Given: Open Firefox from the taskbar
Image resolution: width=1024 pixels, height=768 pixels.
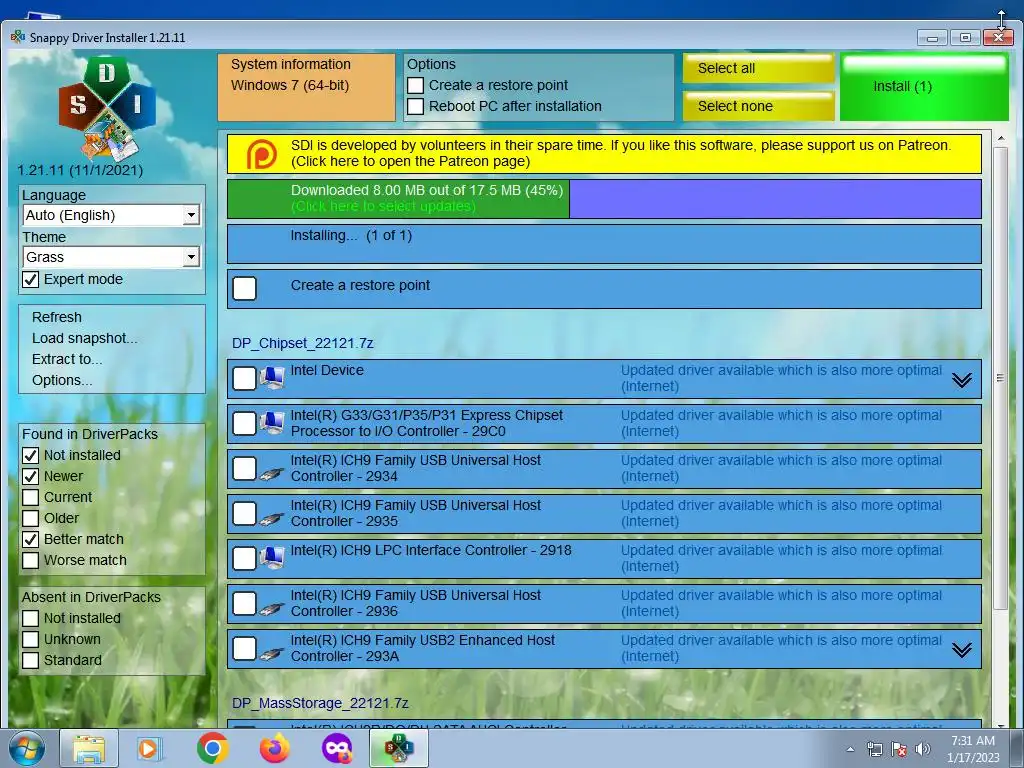Looking at the screenshot, I should point(274,748).
